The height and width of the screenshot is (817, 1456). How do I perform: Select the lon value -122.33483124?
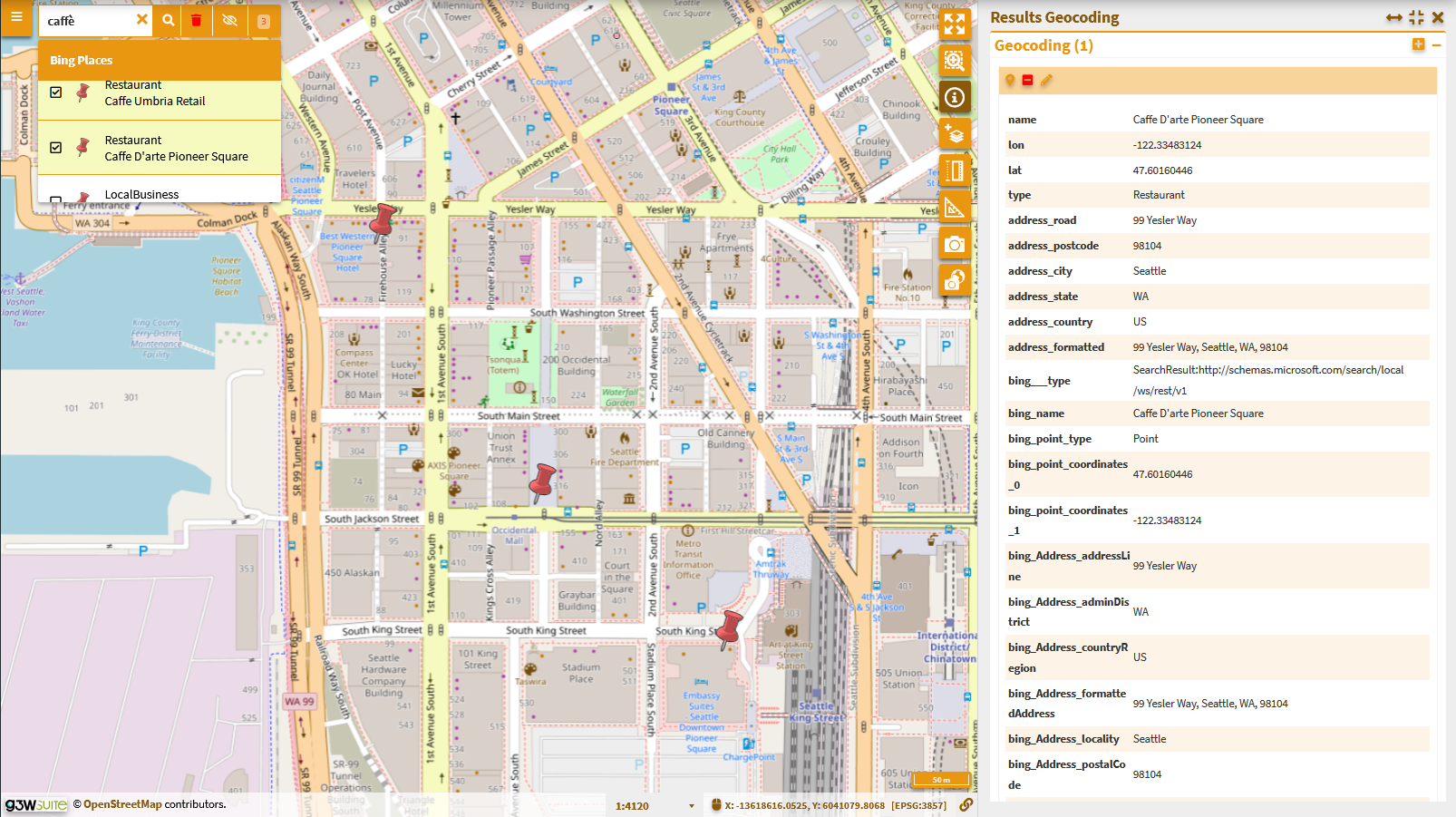pos(1167,145)
